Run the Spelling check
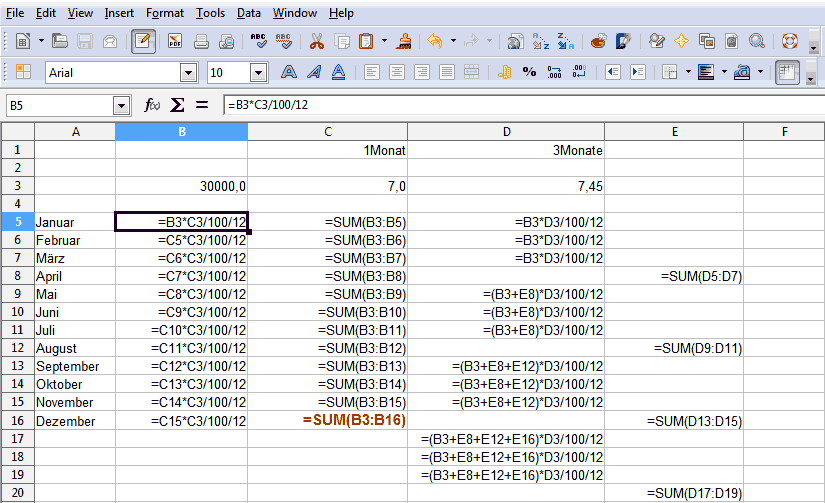825x503 pixels. tap(258, 41)
